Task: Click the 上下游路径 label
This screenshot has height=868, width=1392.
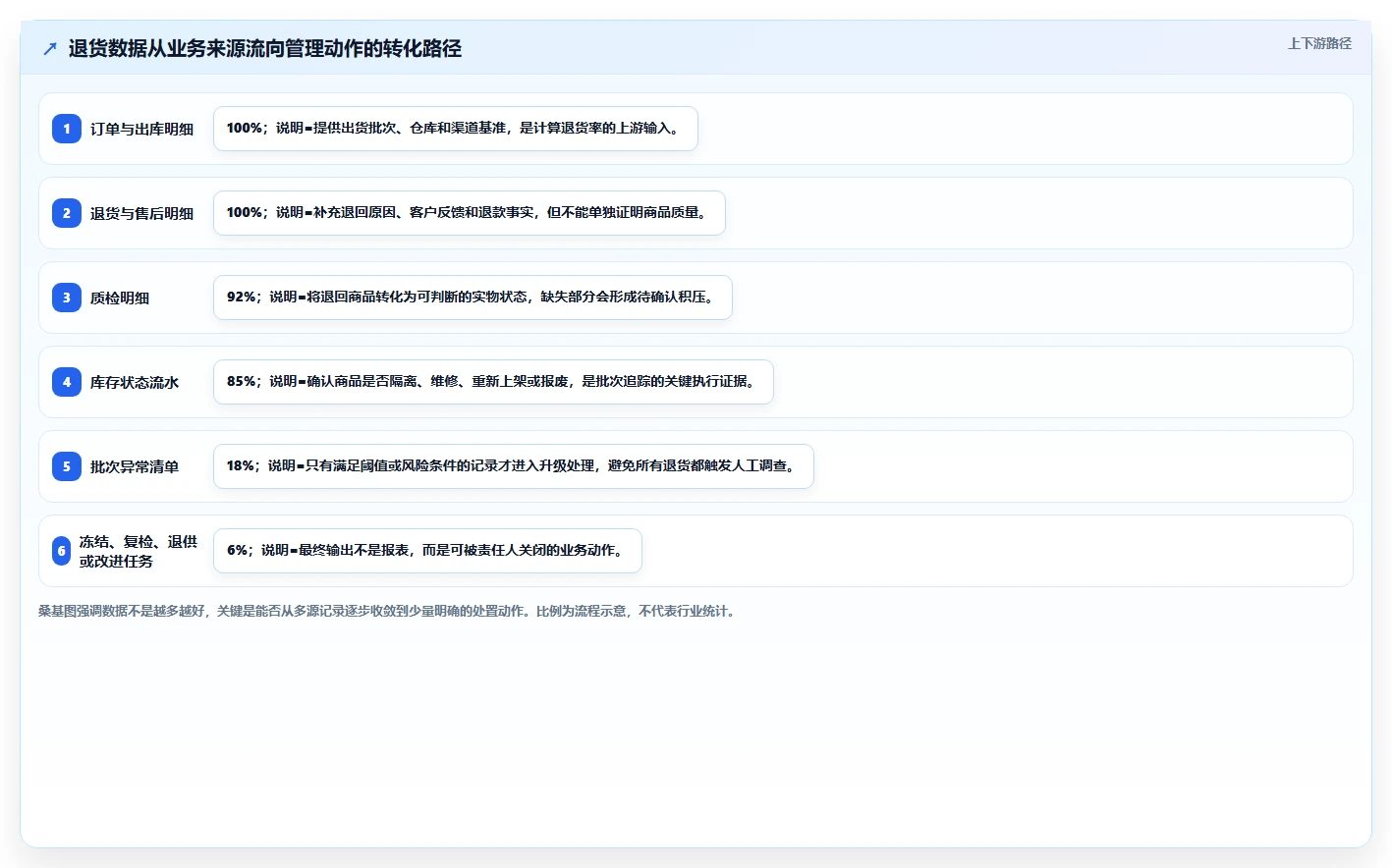Action: (1319, 43)
